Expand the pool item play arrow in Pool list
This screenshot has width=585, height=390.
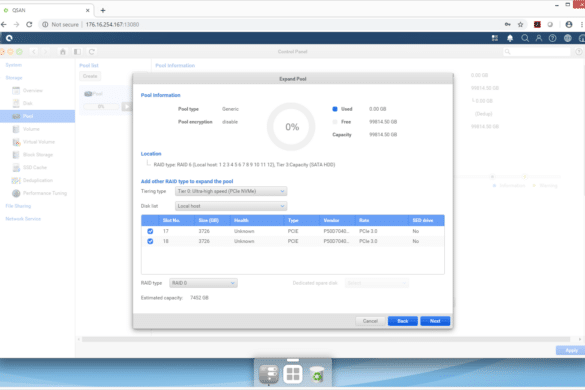coord(127,107)
